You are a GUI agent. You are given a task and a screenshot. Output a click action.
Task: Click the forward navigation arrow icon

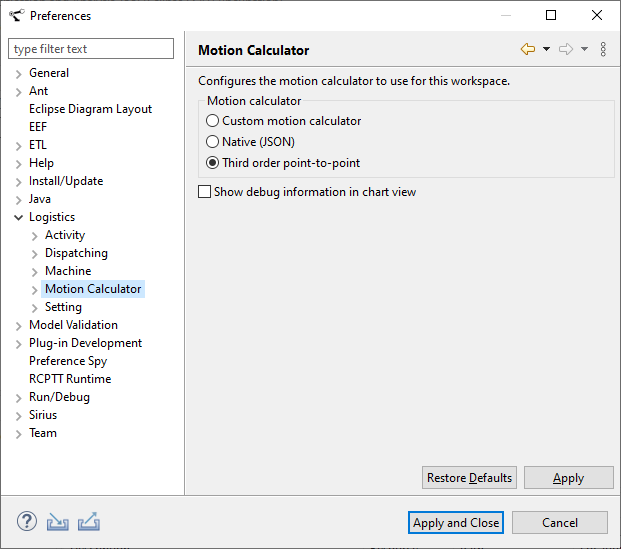(566, 49)
